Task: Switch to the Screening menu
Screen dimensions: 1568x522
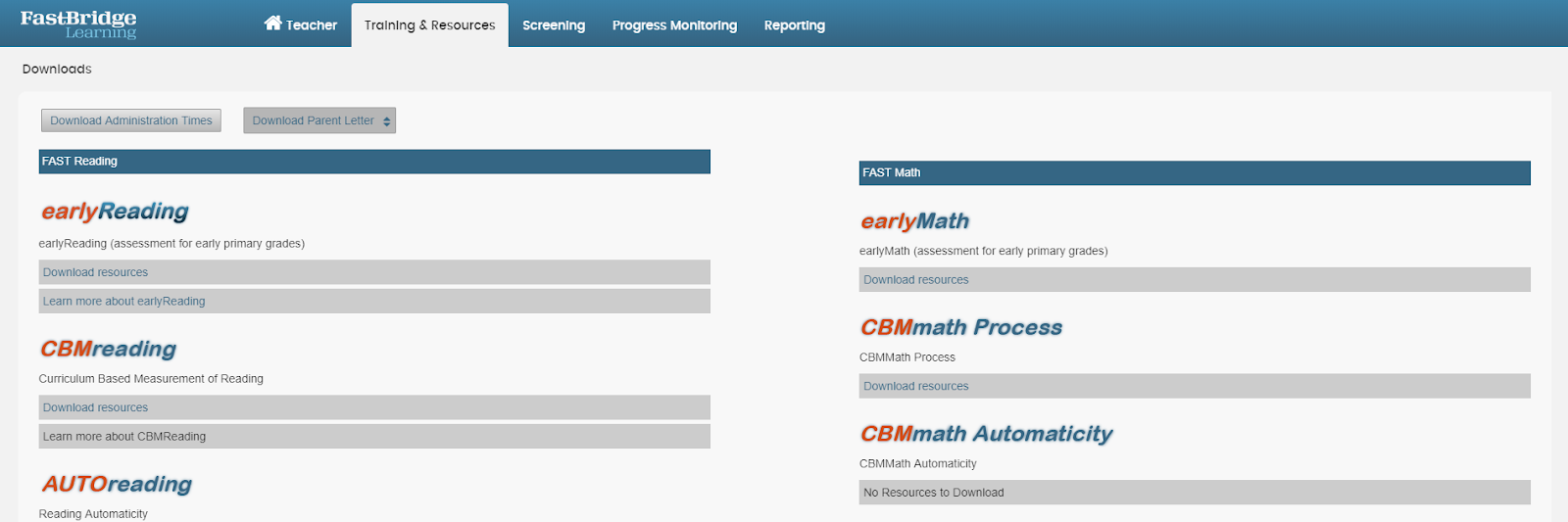Action: point(554,25)
